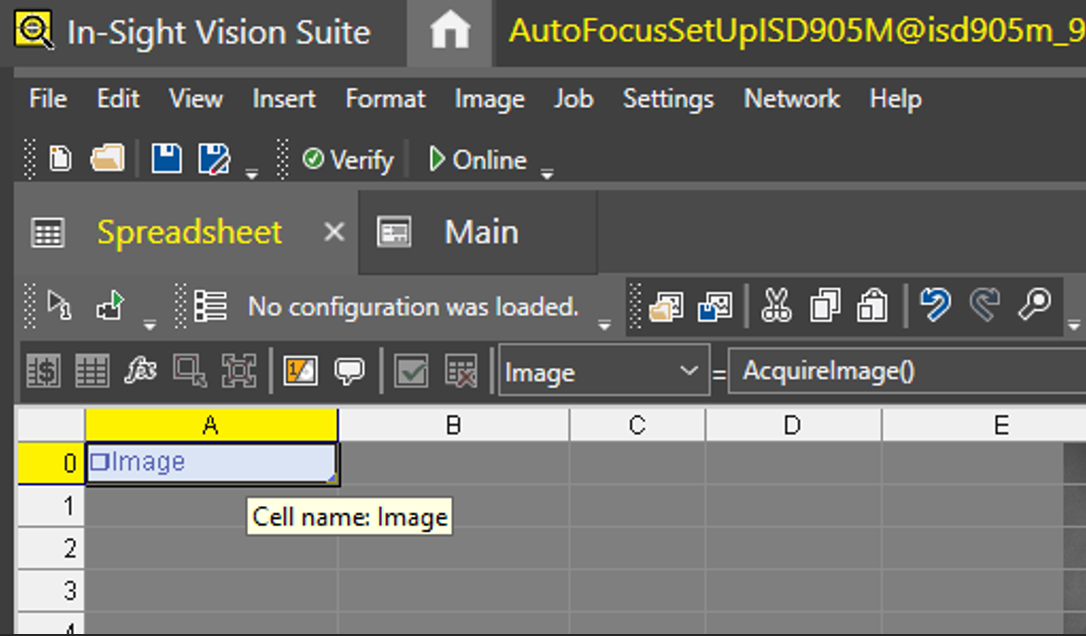Create a new job with New icon
The height and width of the screenshot is (636, 1086).
pos(60,159)
